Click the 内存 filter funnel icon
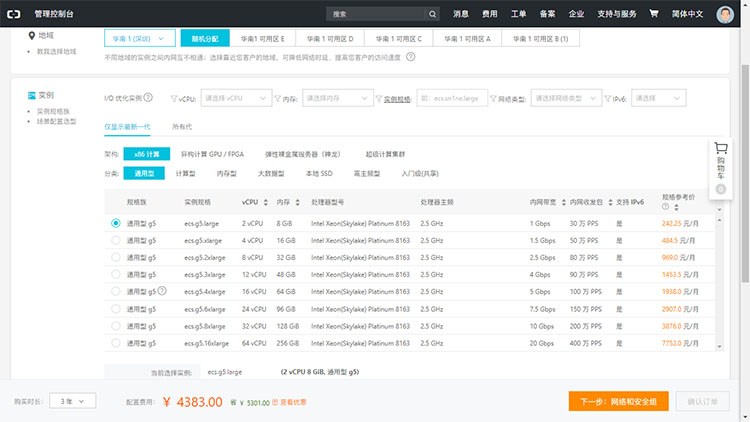Screen dimensions: 750x422 pyautogui.click(x=277, y=99)
